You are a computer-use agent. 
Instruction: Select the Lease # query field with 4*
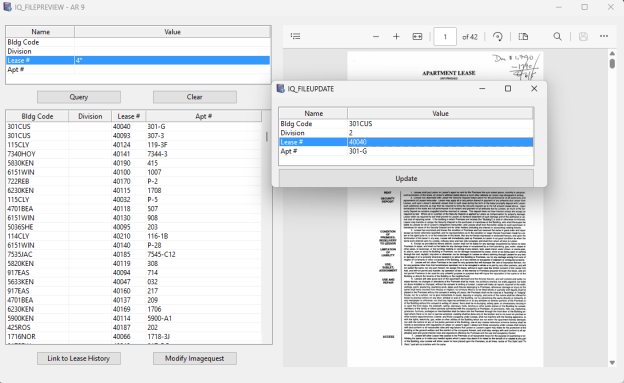pyautogui.click(x=172, y=61)
